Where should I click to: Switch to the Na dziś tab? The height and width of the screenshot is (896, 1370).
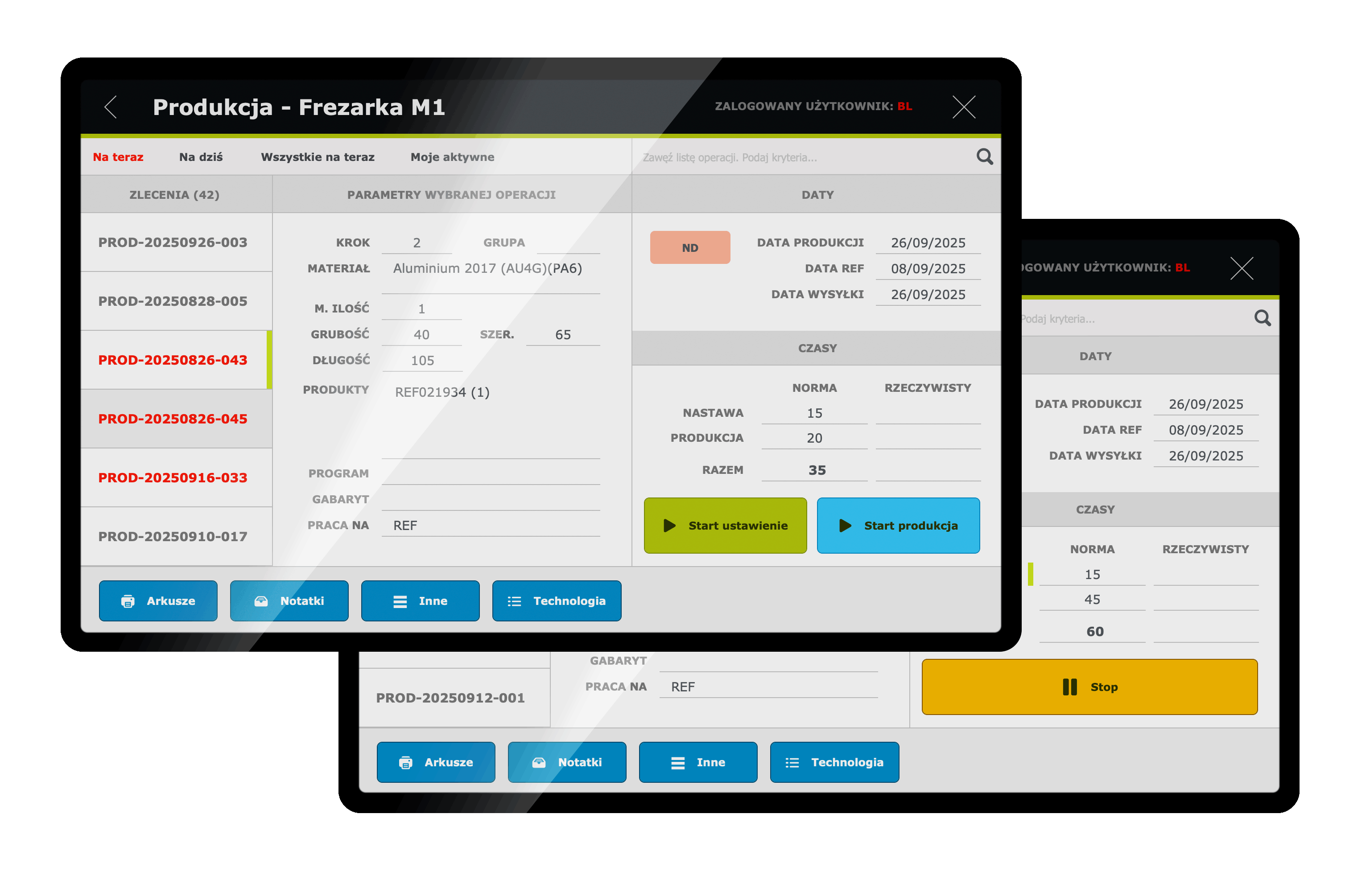tap(201, 157)
